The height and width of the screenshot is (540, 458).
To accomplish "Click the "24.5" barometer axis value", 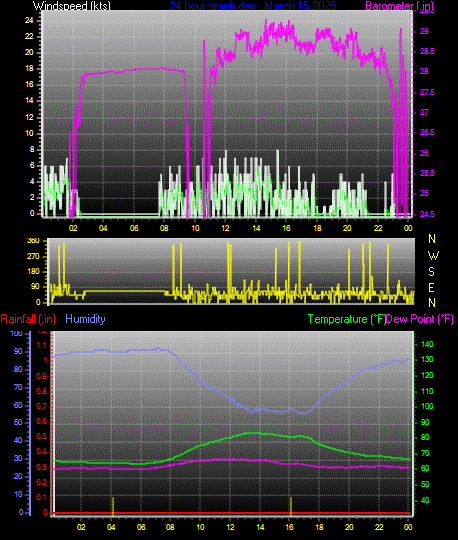I will tap(427, 214).
